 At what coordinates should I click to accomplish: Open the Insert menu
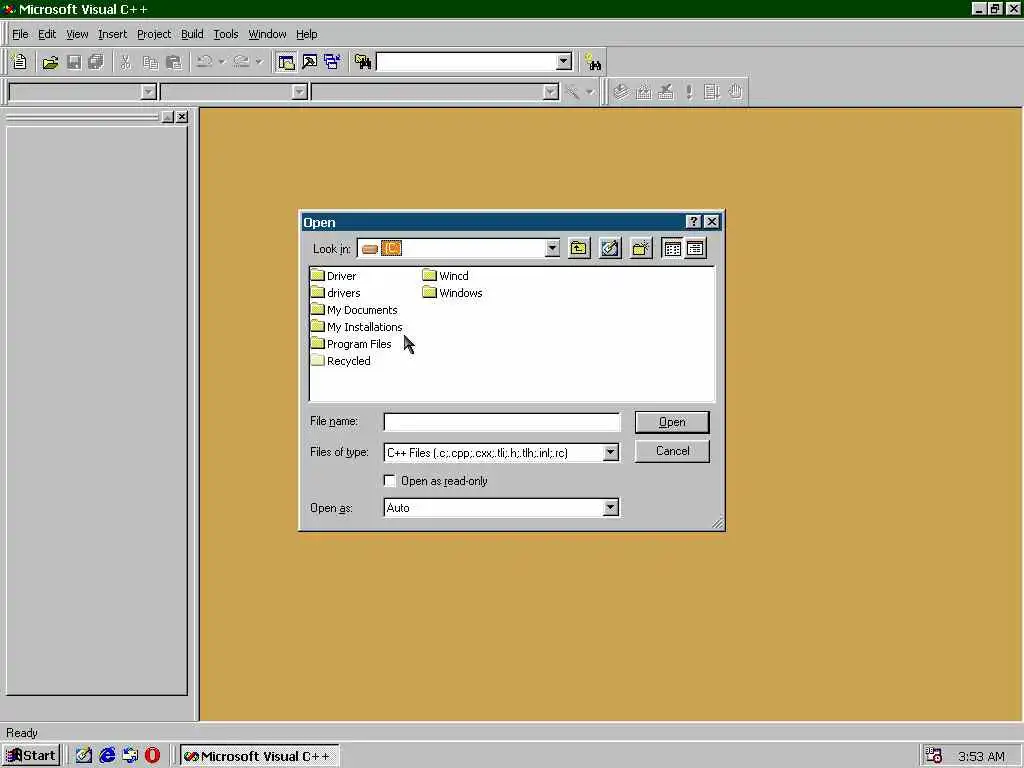point(112,34)
